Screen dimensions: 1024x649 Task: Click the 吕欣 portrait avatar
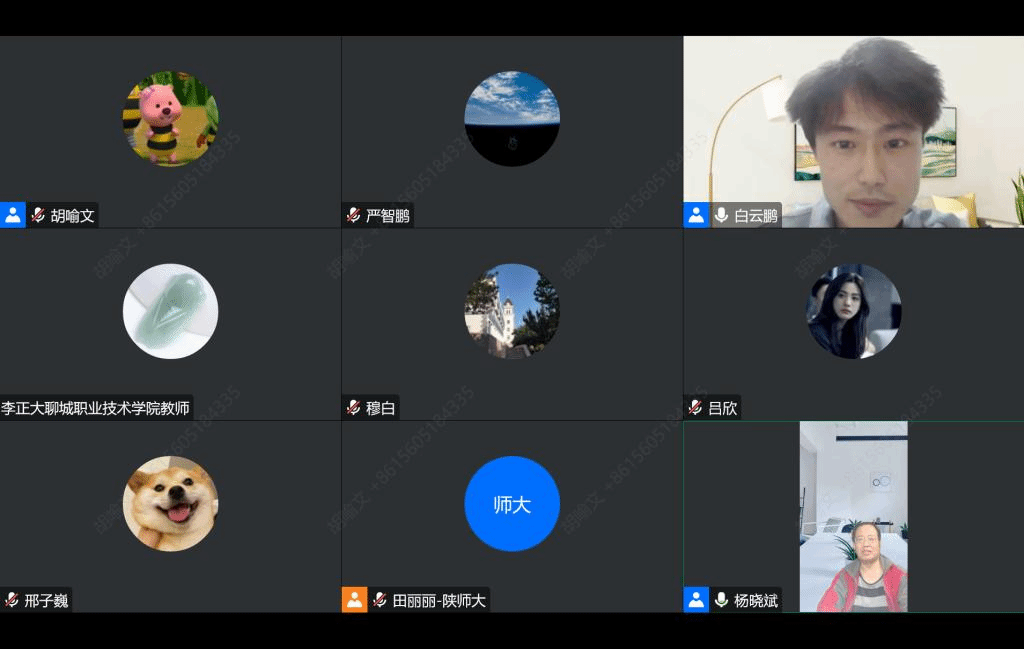[x=853, y=311]
